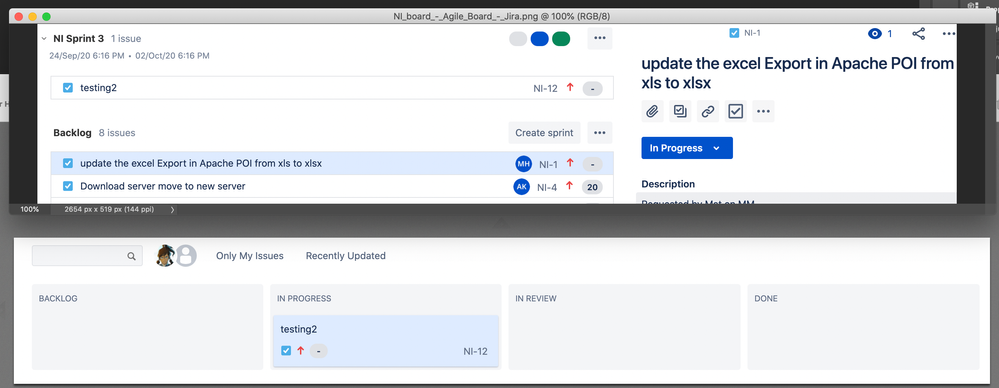
Task: Toggle the watch eye icon in issue detail
Action: tap(875, 34)
